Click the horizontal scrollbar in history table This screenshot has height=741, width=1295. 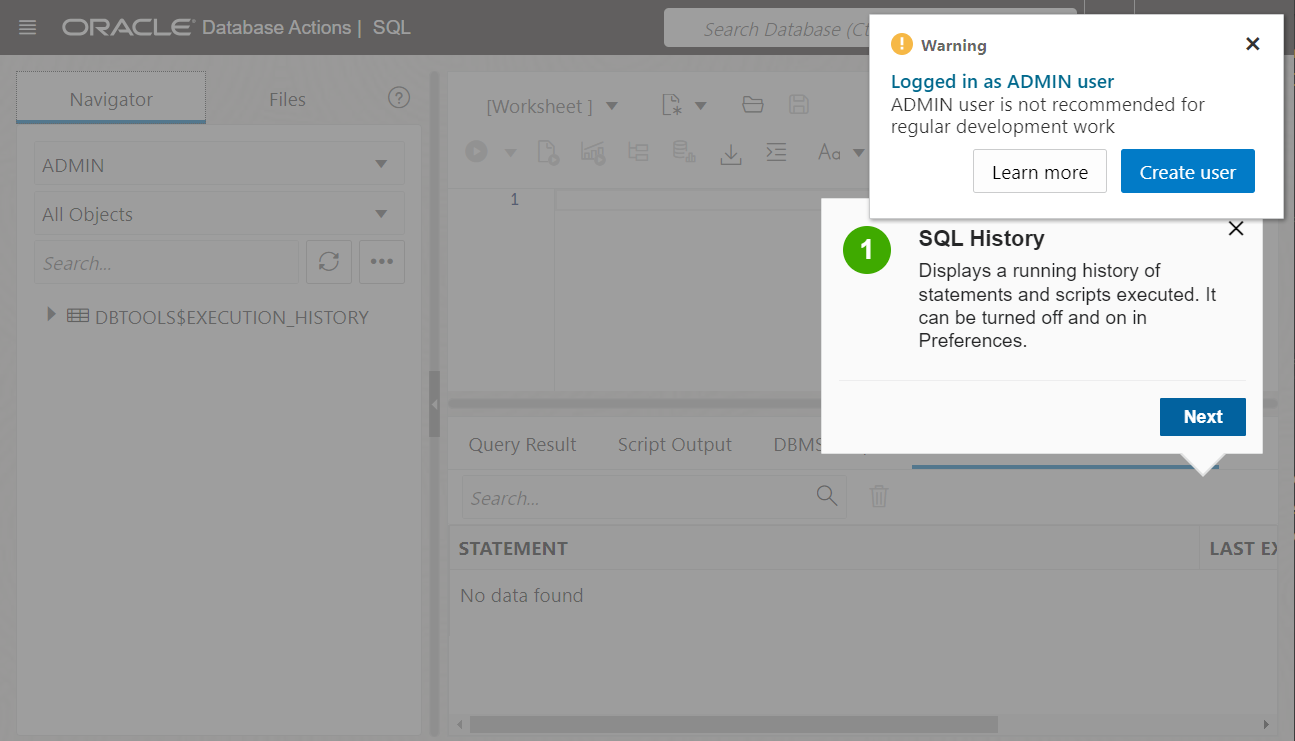tap(734, 724)
